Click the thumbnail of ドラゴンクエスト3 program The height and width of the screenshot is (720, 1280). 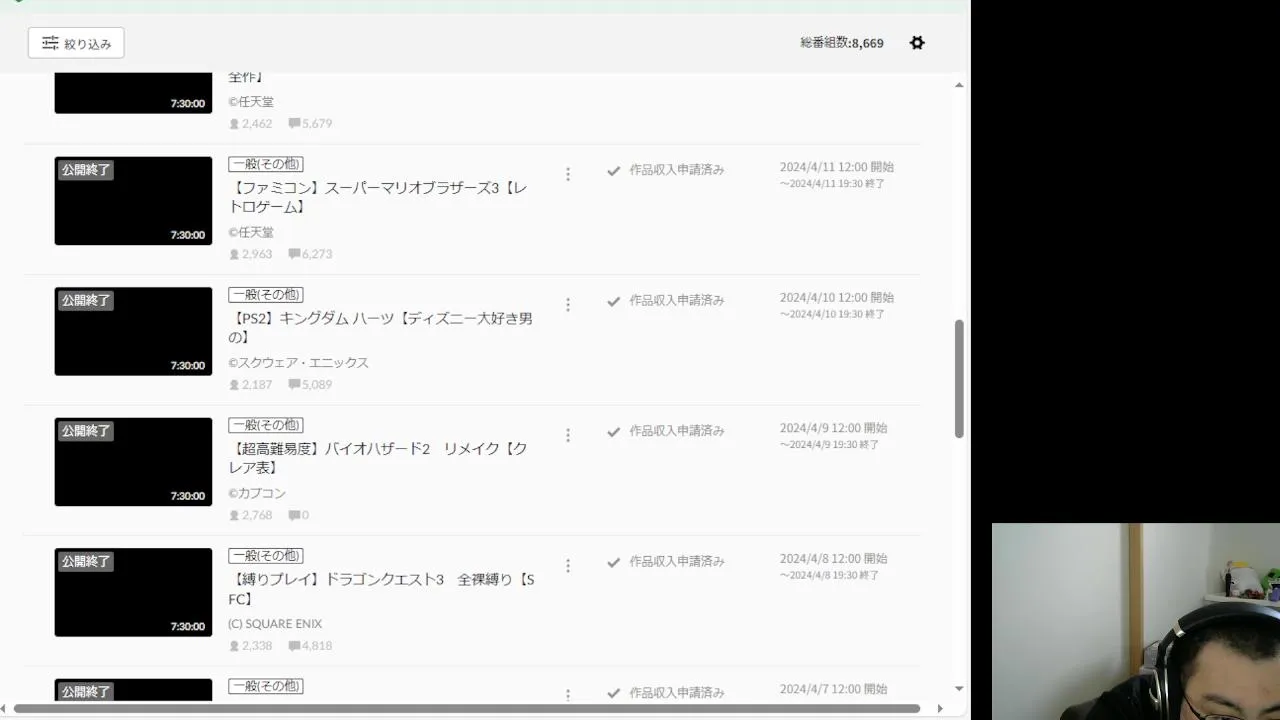point(133,592)
